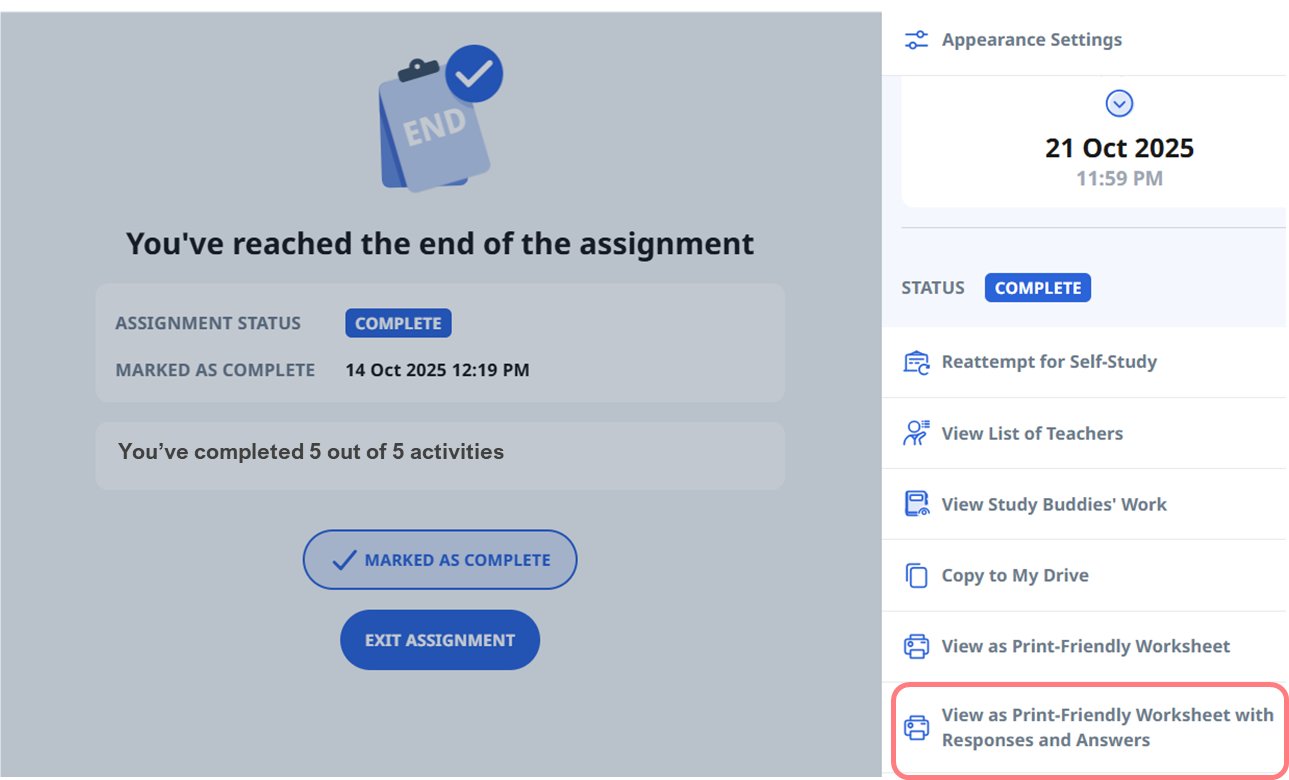Expand the circled chevron above the due date
Screen dimensions: 1289x780
(1119, 103)
